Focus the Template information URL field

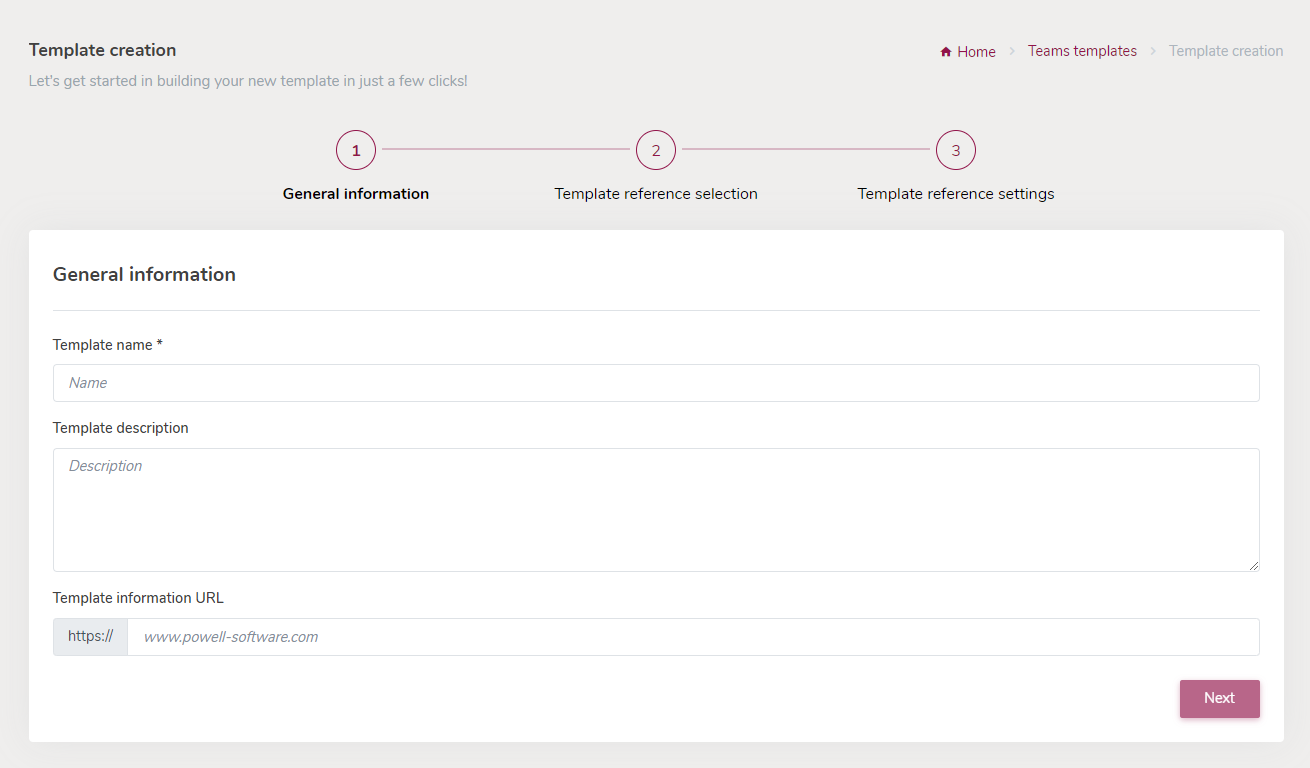pos(693,637)
